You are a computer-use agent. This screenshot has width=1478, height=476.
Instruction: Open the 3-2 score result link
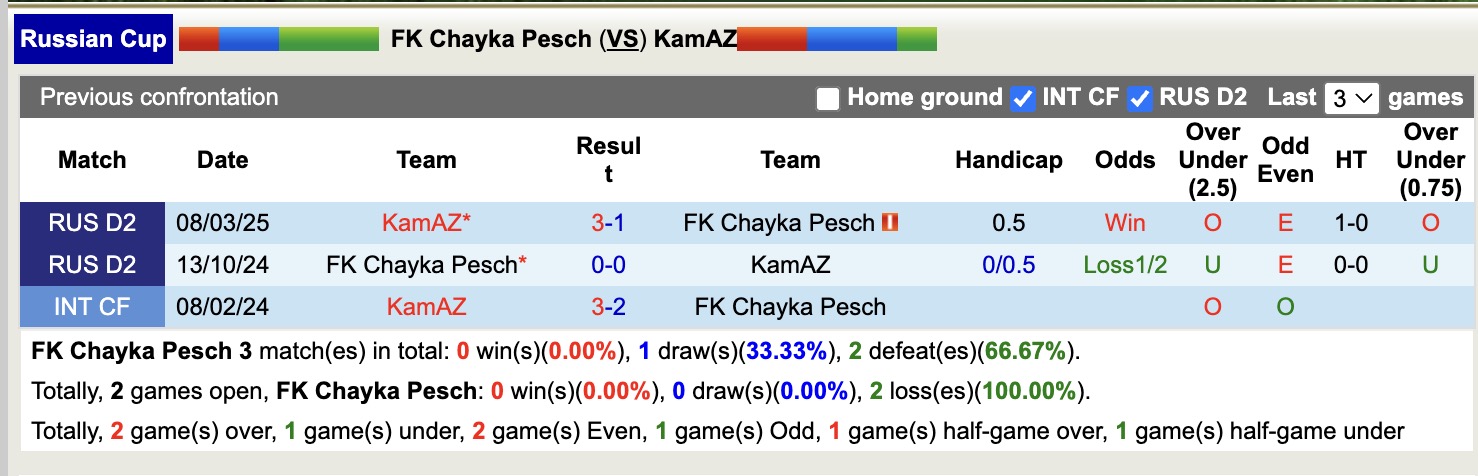coord(608,307)
